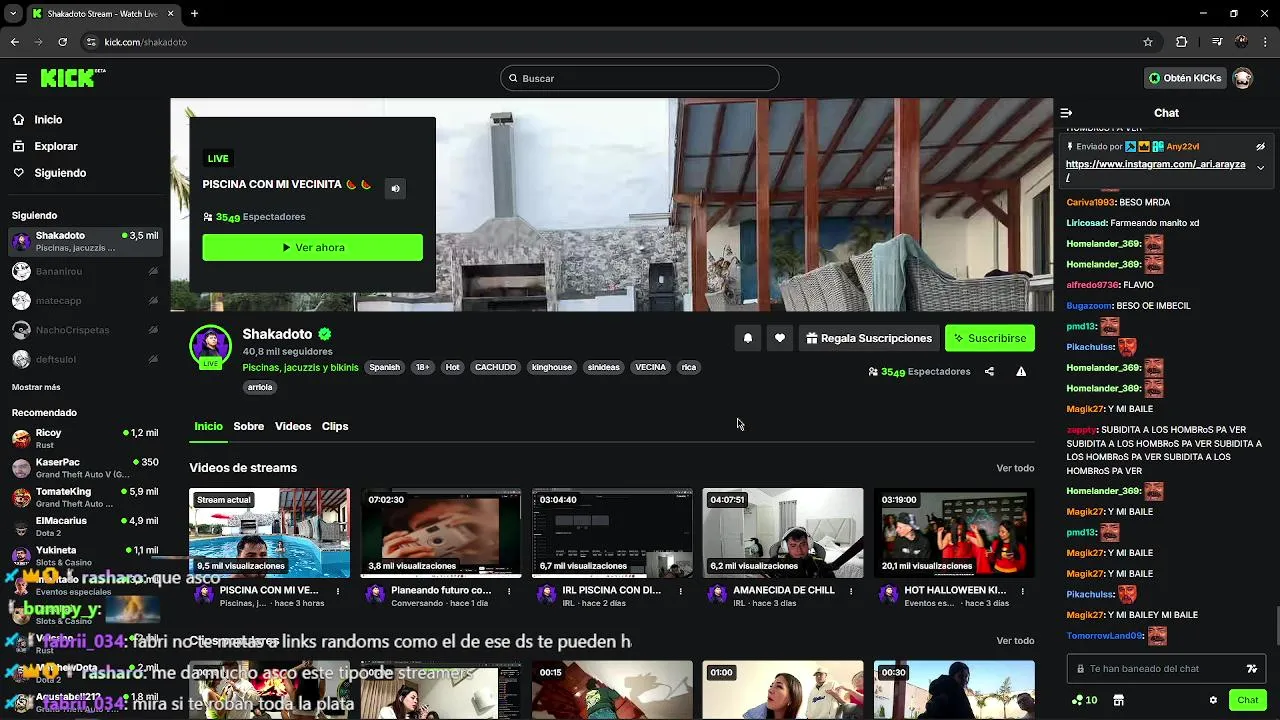The width and height of the screenshot is (1280, 720).
Task: Open the chat shop icon
Action: click(1118, 700)
